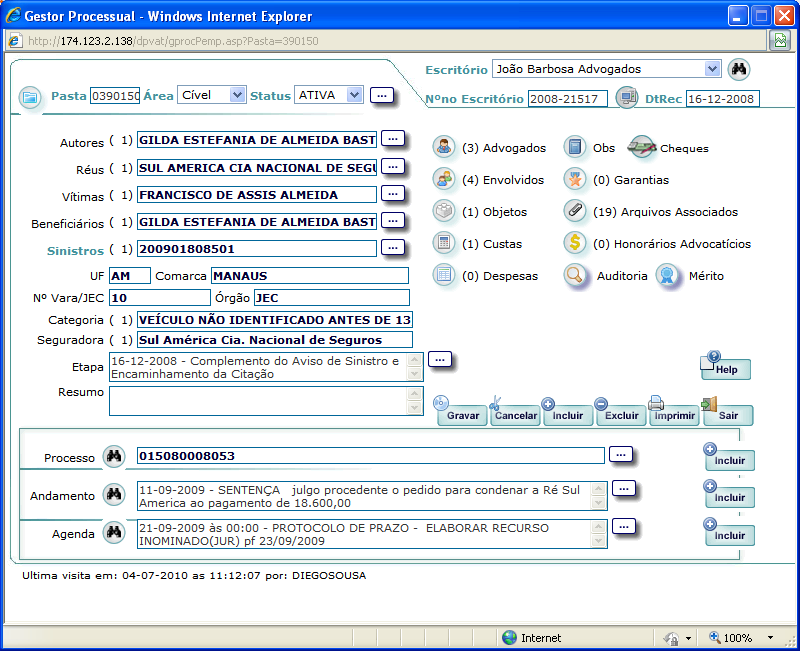Click the Sair exit button

pyautogui.click(x=728, y=415)
